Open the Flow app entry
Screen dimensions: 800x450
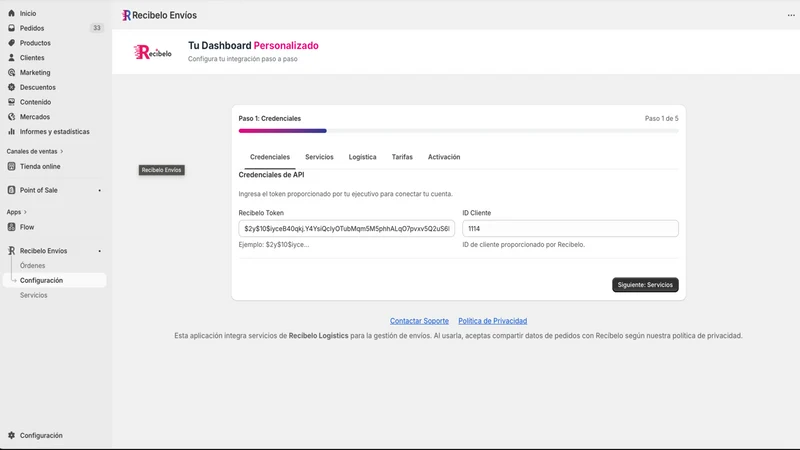[27, 227]
